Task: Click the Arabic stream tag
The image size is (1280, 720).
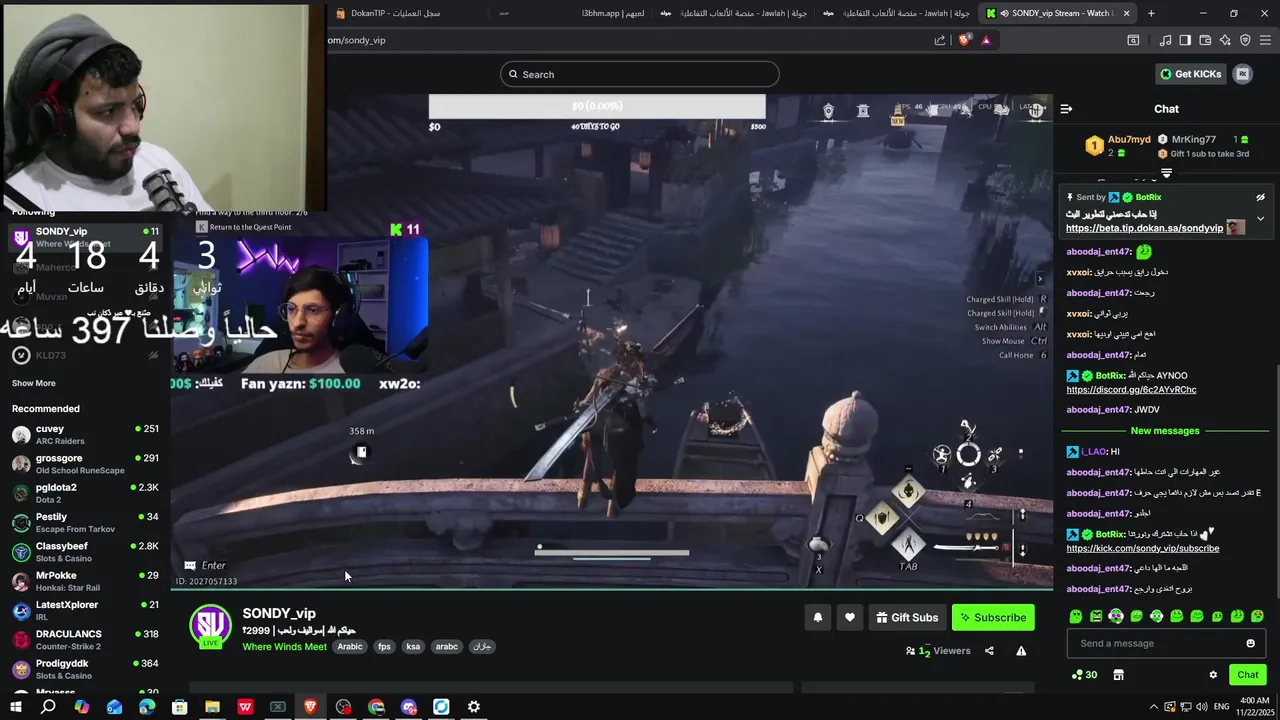Action: click(350, 647)
